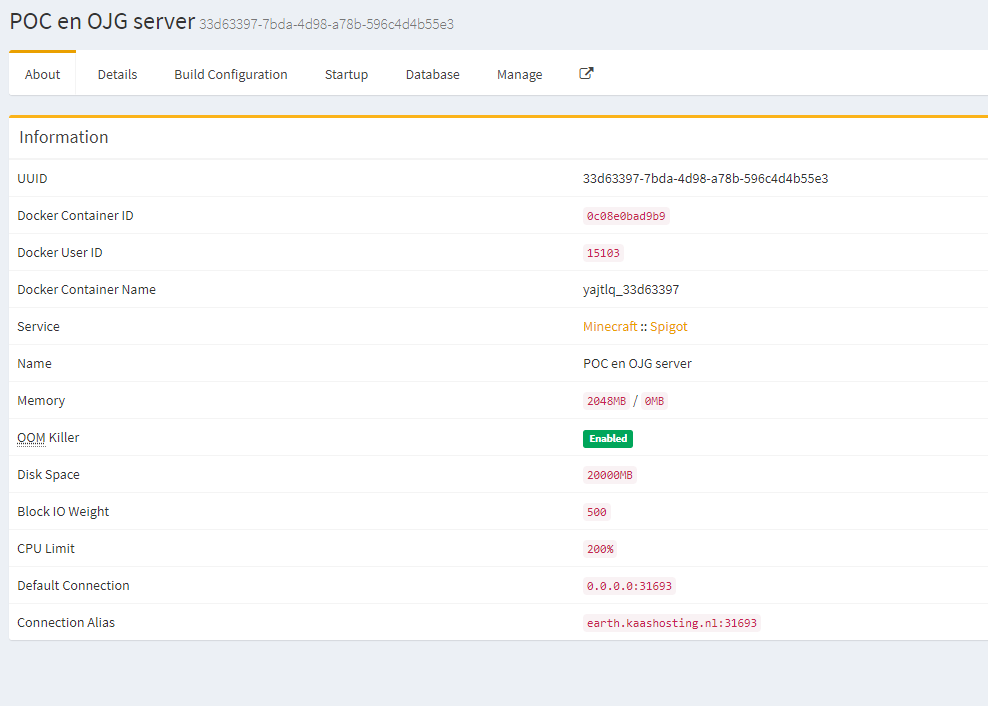Click the earth.kaashosting.nl:31693 connection alias
This screenshot has width=988, height=706.
tap(672, 623)
